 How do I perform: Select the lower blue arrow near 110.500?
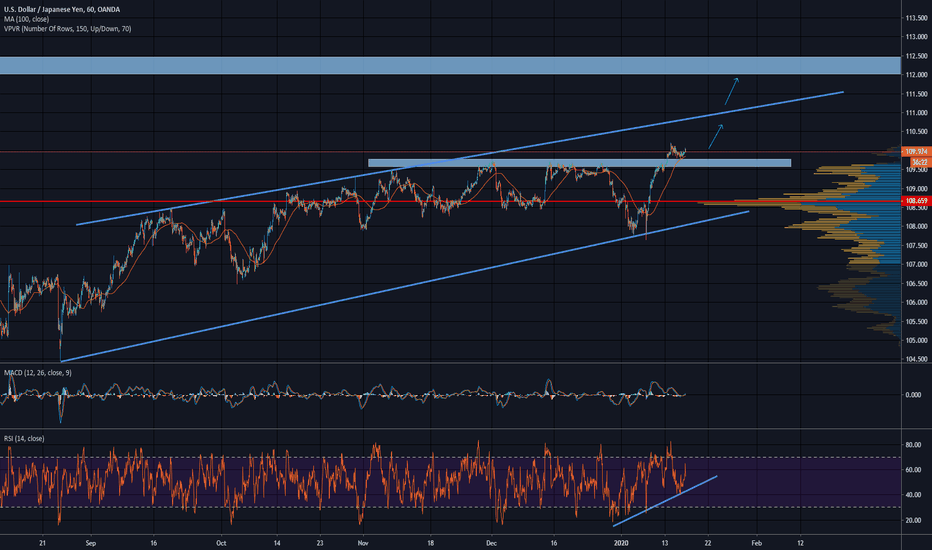click(x=716, y=137)
